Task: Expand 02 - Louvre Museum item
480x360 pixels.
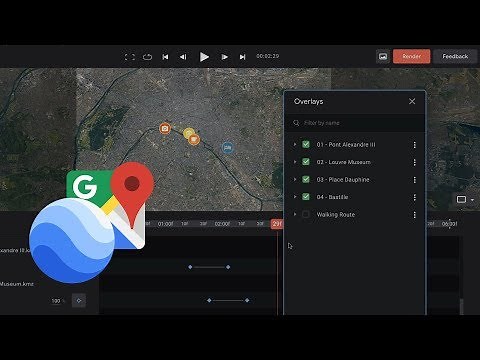Action: (x=295, y=162)
